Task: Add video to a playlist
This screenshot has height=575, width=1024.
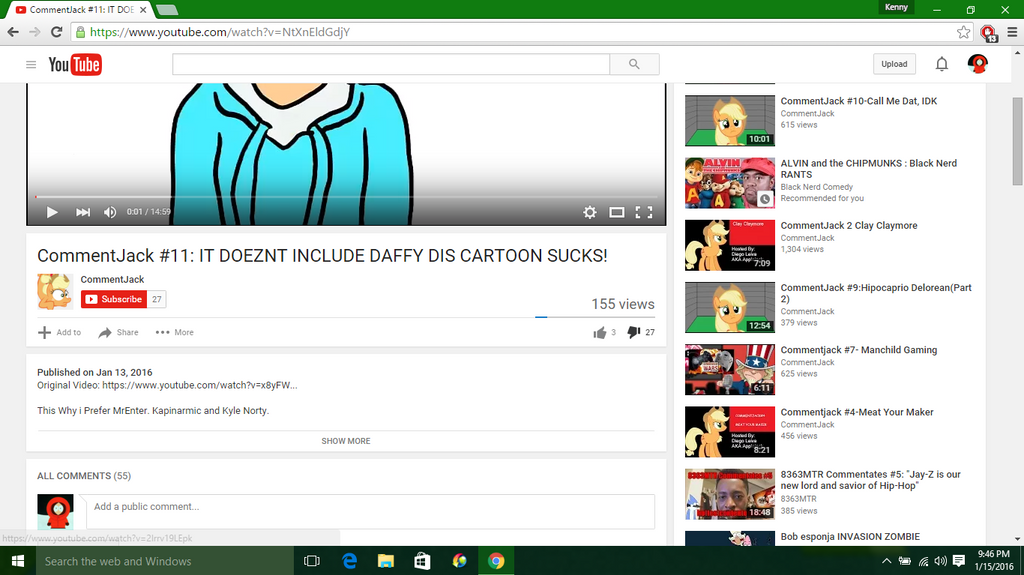Action: click(59, 333)
